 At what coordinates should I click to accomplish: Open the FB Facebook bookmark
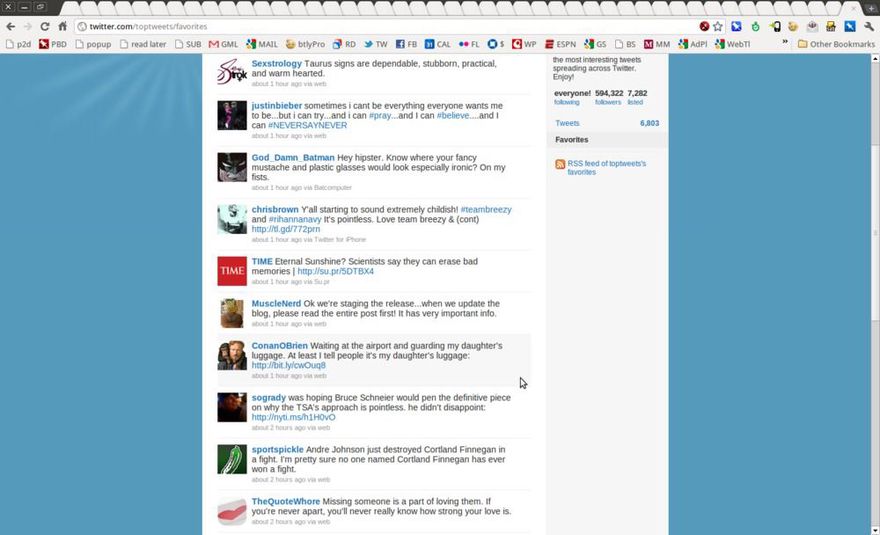(x=406, y=44)
